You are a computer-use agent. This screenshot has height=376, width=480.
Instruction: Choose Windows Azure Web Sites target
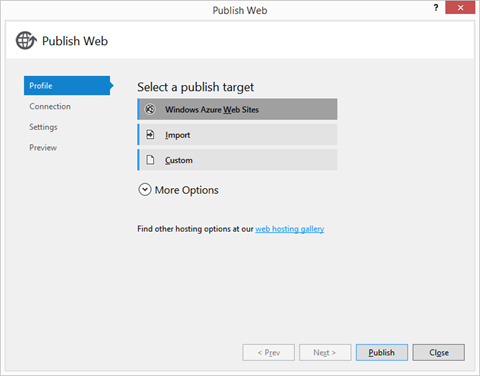click(237, 109)
